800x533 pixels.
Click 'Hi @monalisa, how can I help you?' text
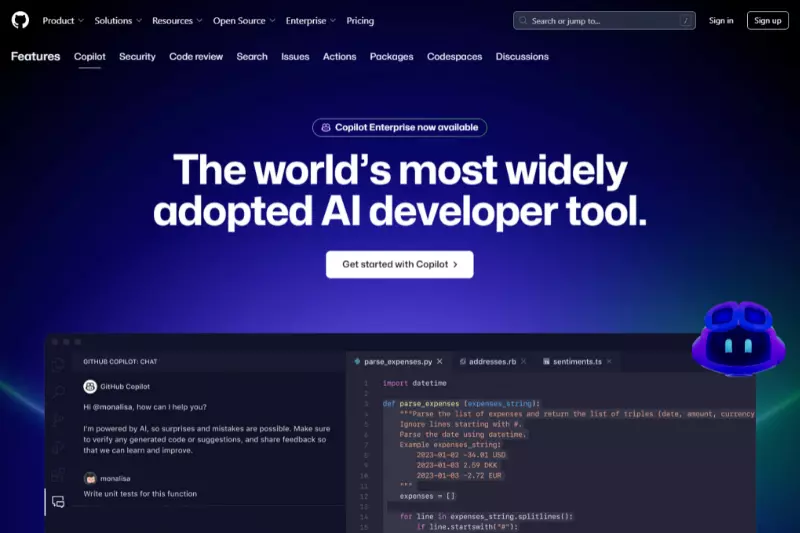tap(145, 407)
